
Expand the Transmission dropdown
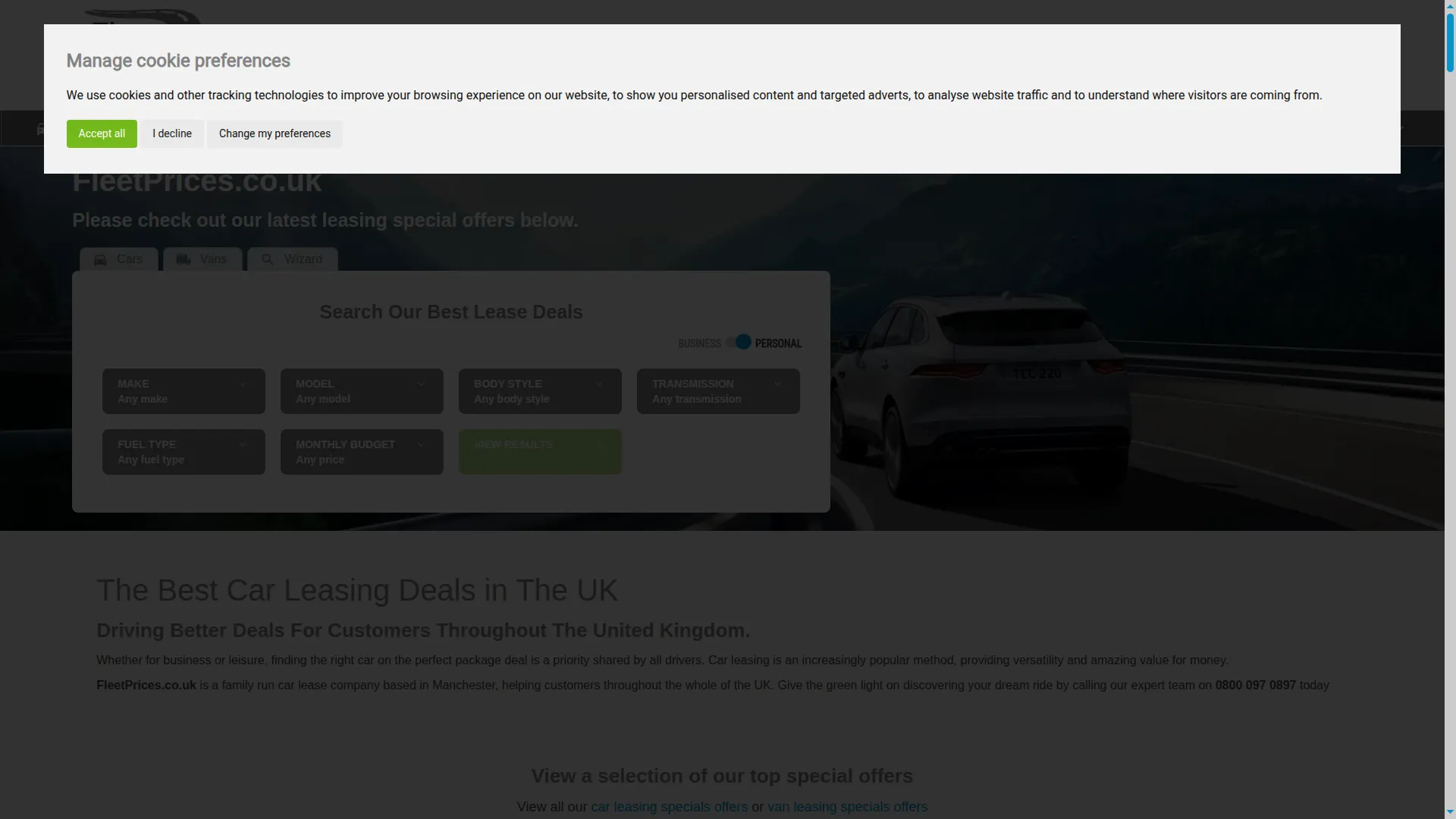718,391
